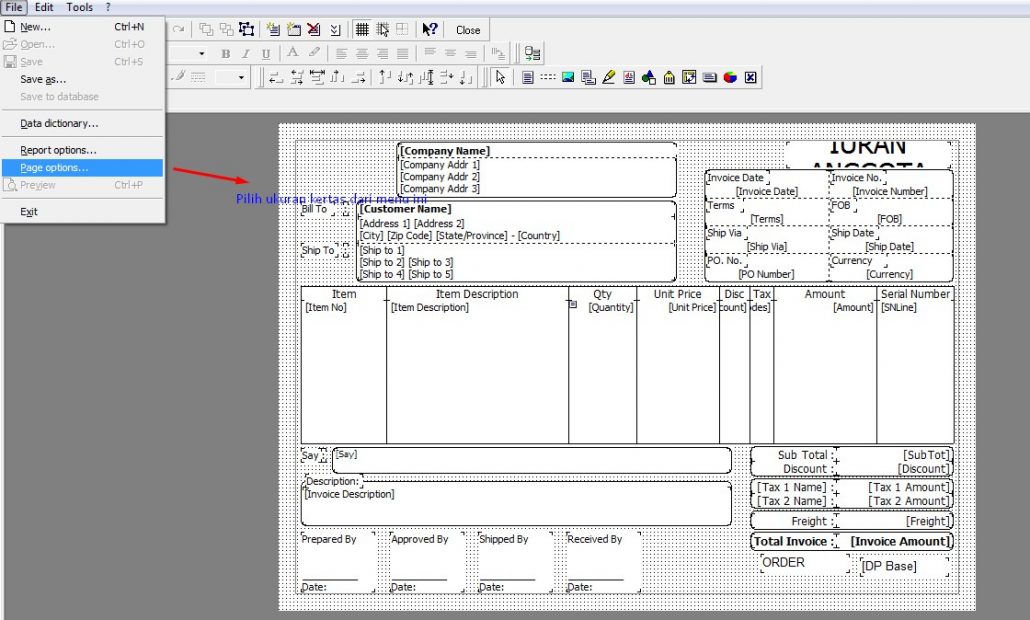The width and height of the screenshot is (1030, 620).
Task: Click Align horizontal centers icon
Action: [297, 78]
